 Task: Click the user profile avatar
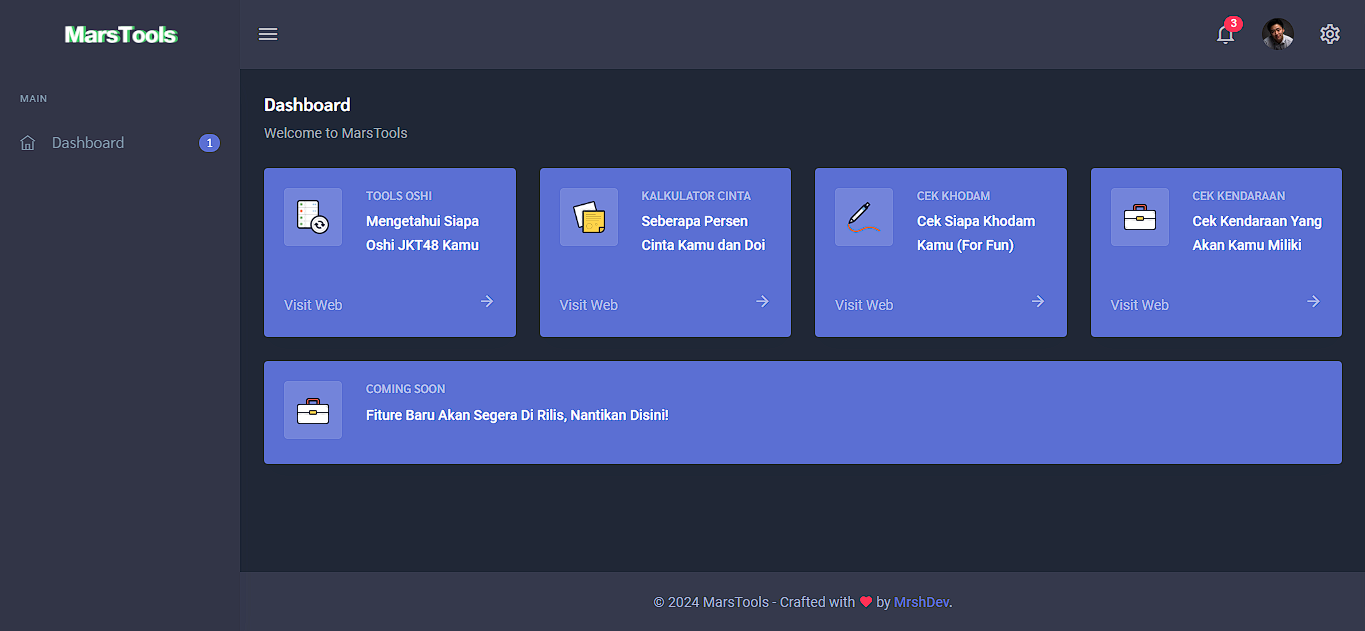tap(1277, 34)
